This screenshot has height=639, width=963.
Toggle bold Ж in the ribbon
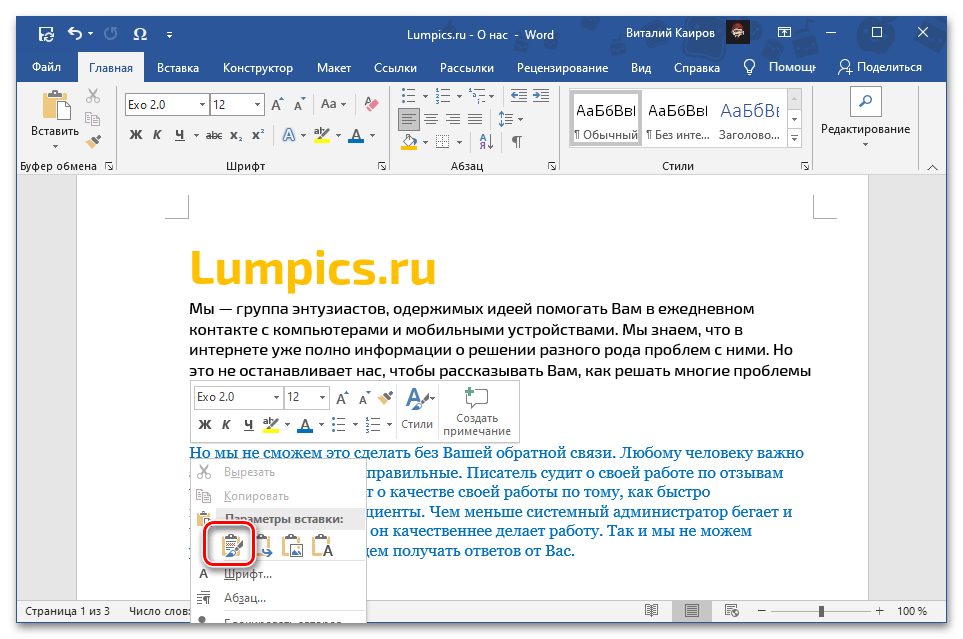pyautogui.click(x=135, y=136)
